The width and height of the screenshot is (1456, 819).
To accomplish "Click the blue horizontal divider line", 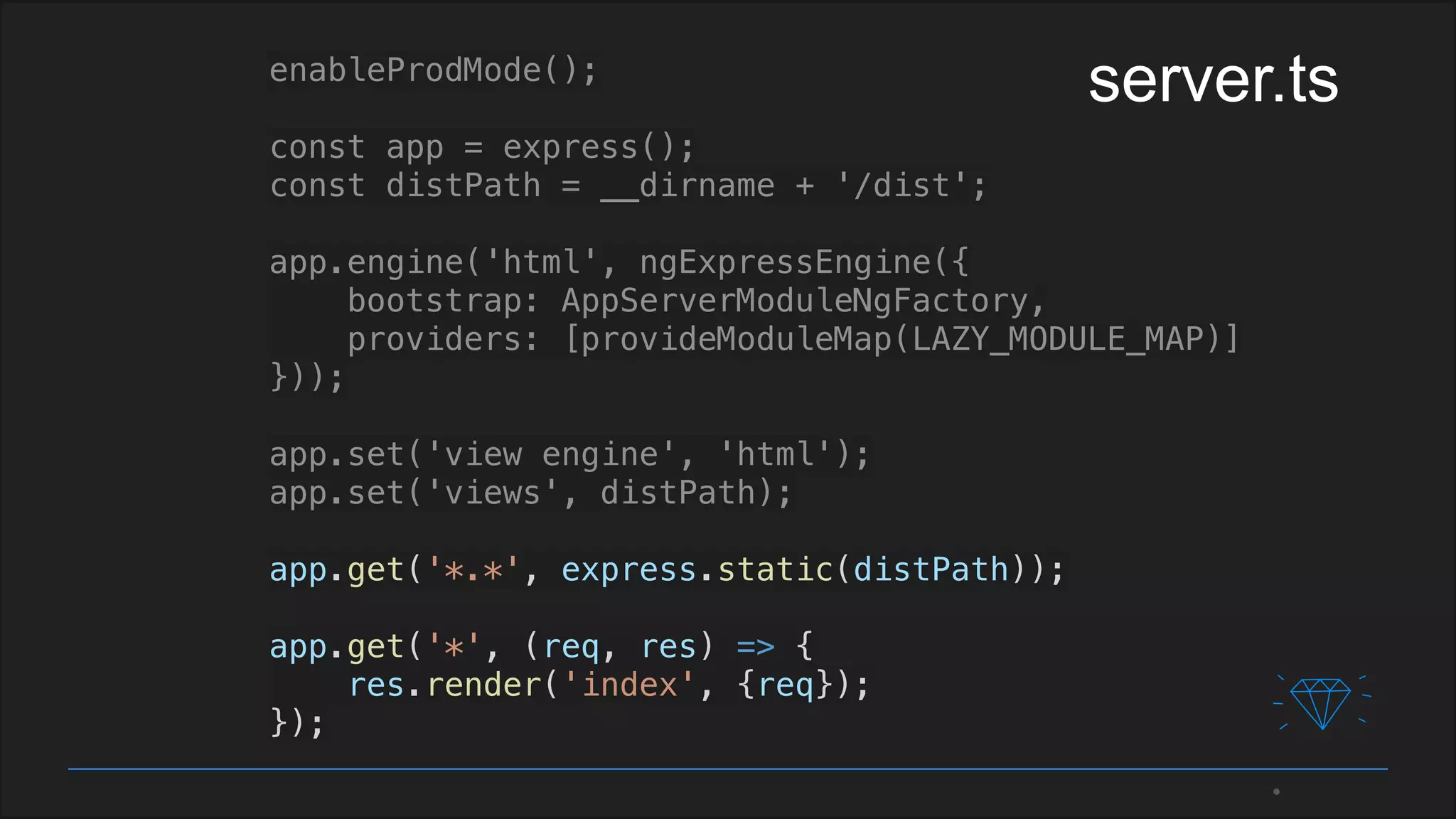I will (x=727, y=769).
